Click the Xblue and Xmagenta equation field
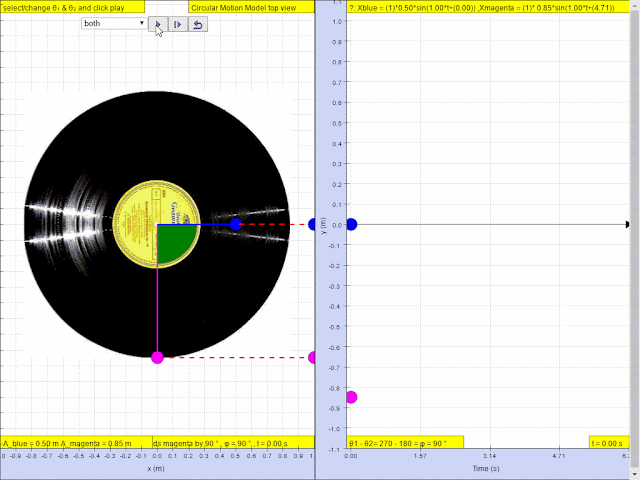Viewport: 640px width, 480px height. [x=488, y=7]
